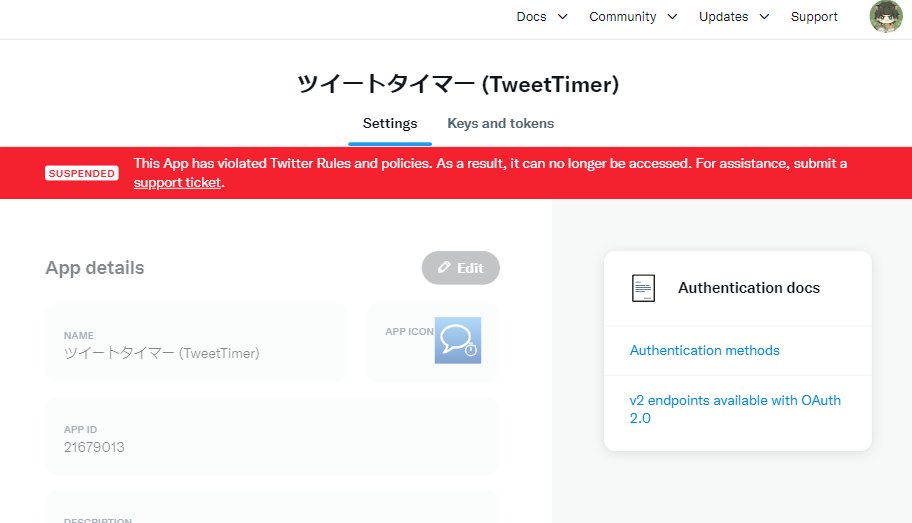Click the TweetTimer app icon image
912x523 pixels.
click(x=458, y=340)
